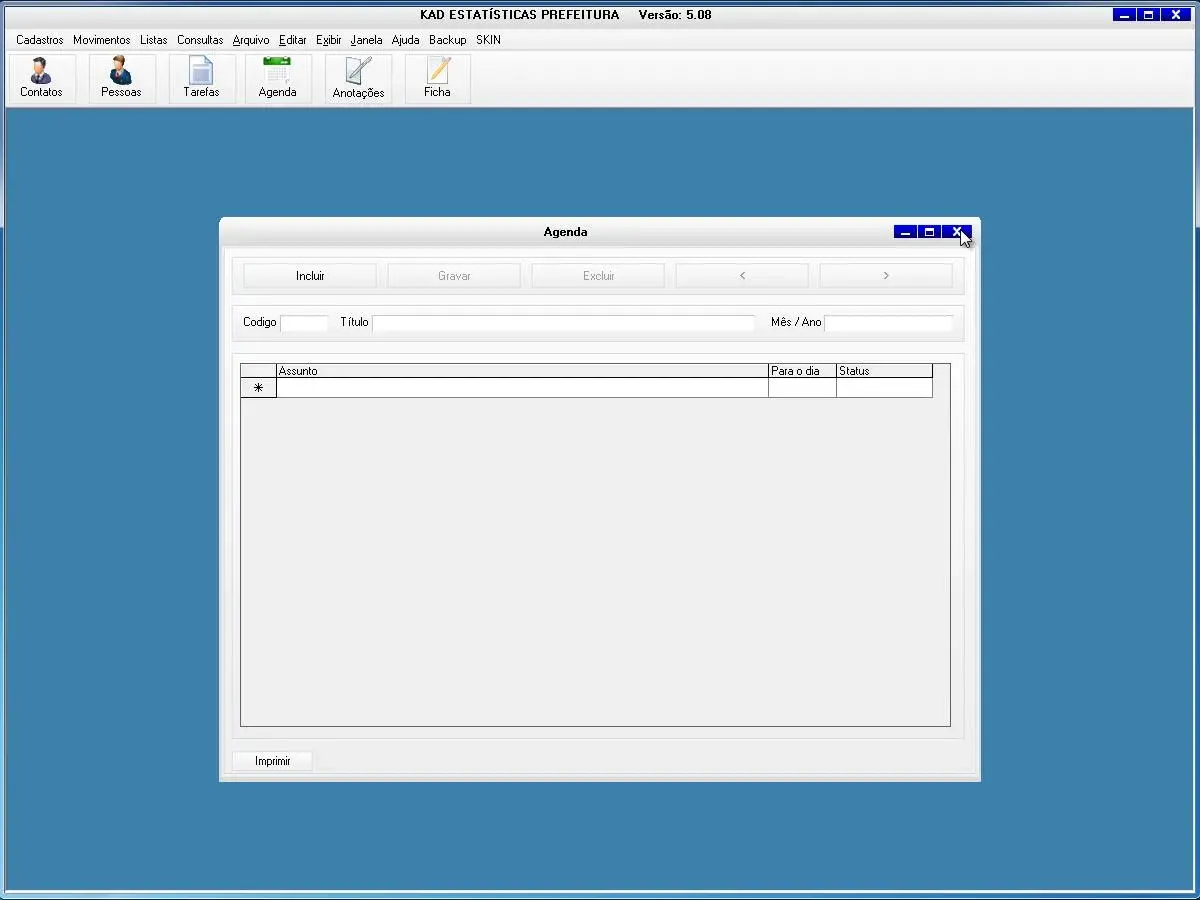Open the SKIN menu
Viewport: 1200px width, 900px height.
(488, 40)
